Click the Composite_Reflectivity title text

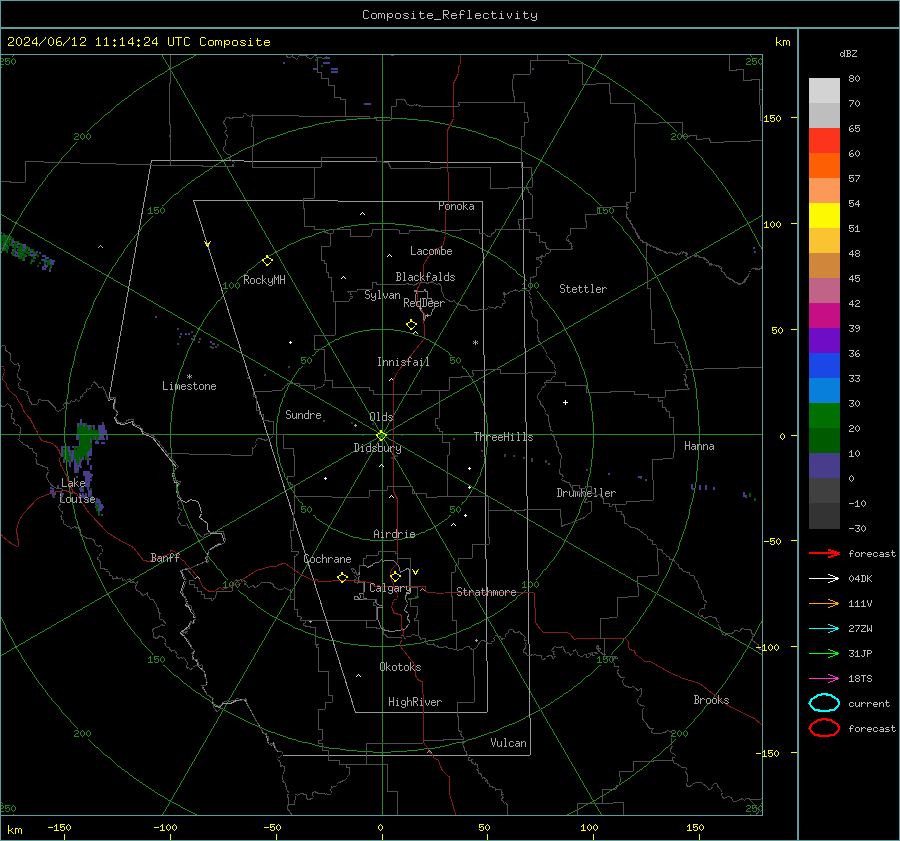click(449, 15)
